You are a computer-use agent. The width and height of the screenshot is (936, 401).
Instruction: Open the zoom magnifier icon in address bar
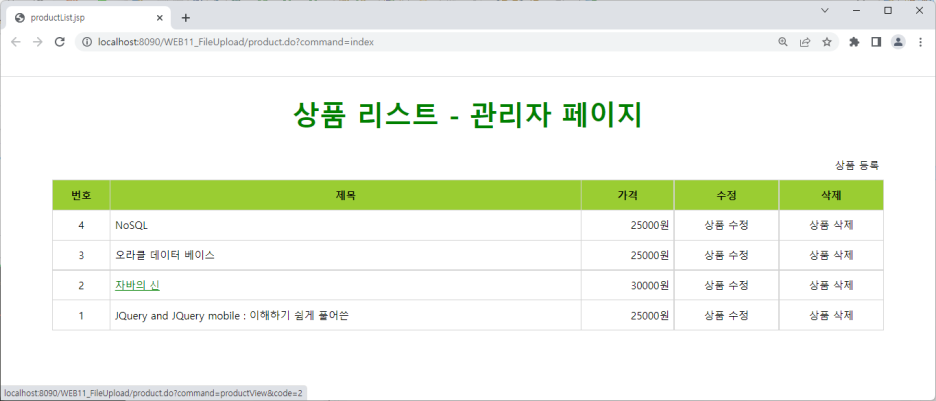pos(783,42)
